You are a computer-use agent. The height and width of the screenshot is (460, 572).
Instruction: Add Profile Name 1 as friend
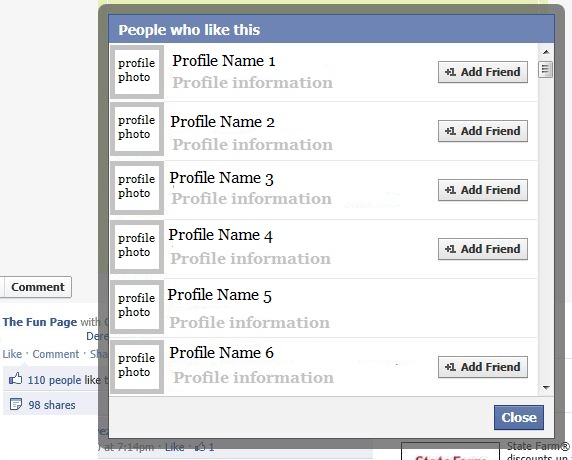click(x=483, y=72)
